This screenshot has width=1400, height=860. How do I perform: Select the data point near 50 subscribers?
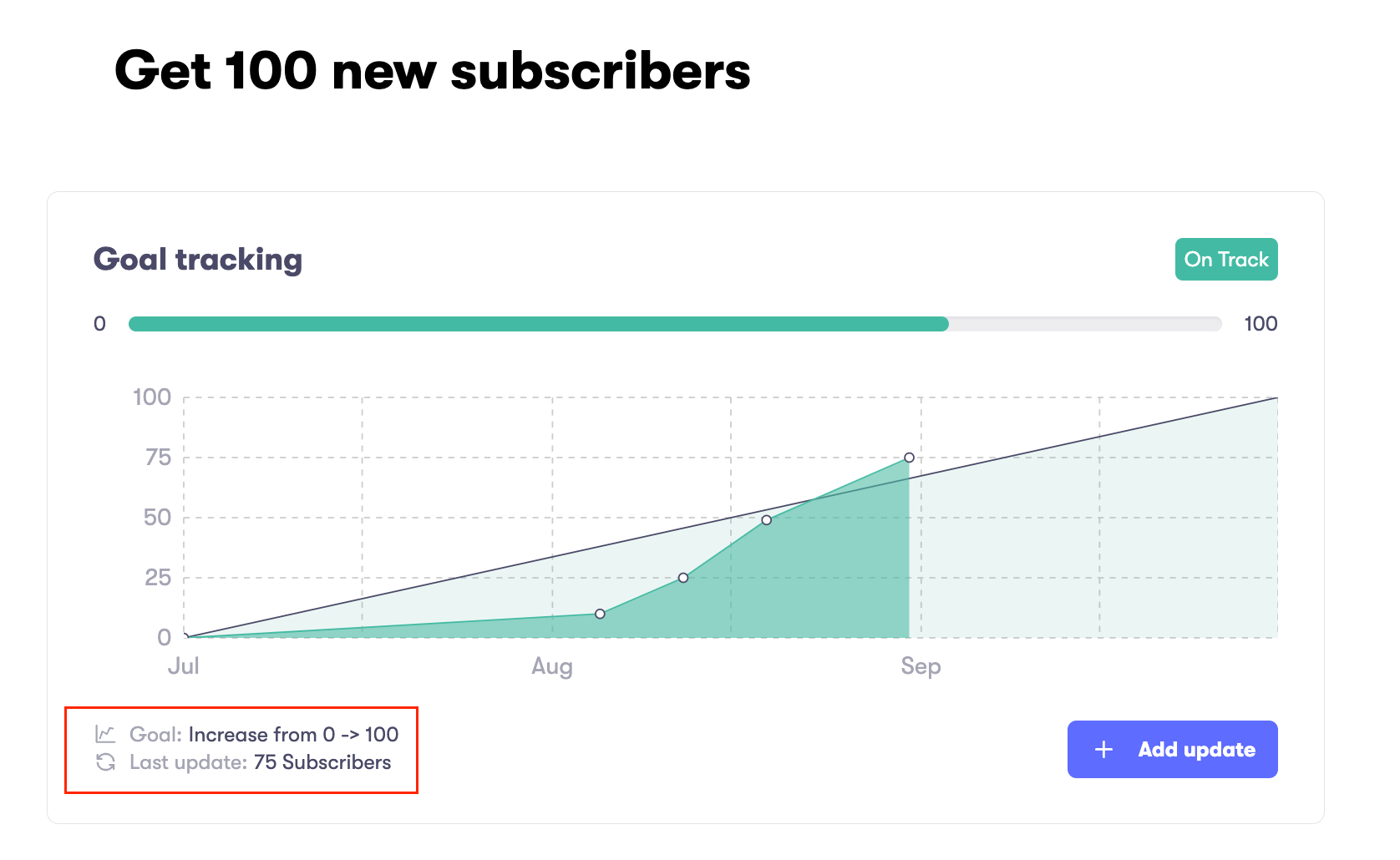tap(766, 520)
